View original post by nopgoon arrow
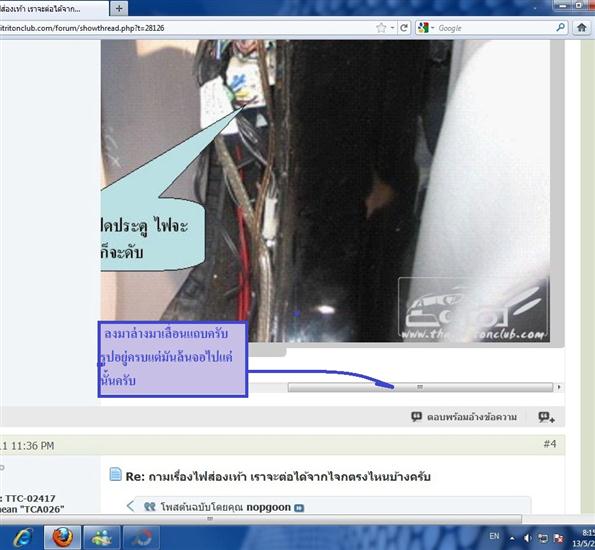Image resolution: width=595 pixels, height=550 pixels. [x=299, y=507]
